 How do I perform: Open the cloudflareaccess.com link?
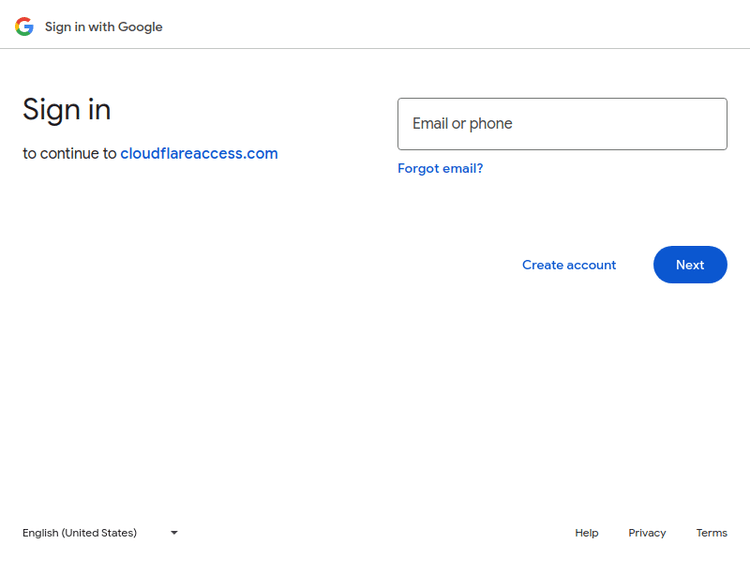point(199,153)
